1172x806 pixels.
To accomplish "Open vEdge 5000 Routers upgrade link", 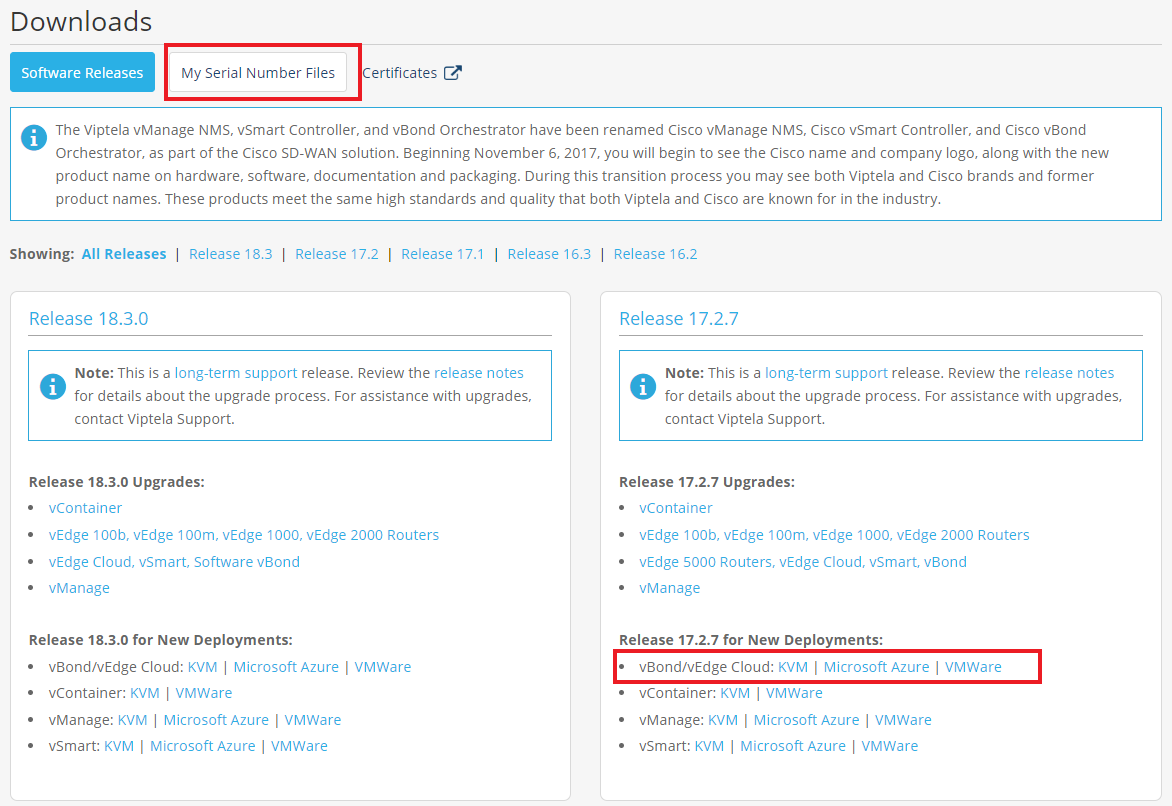I will pyautogui.click(x=706, y=562).
